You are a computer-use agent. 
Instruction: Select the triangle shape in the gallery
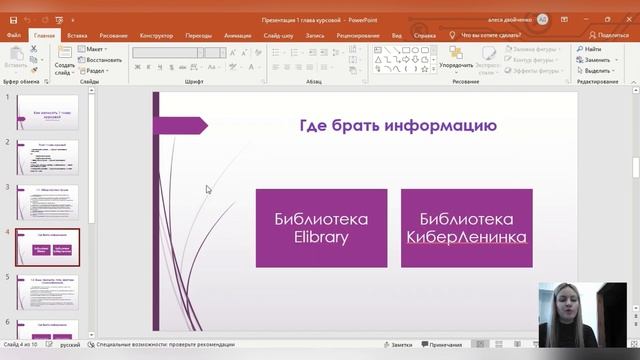[x=378, y=60]
